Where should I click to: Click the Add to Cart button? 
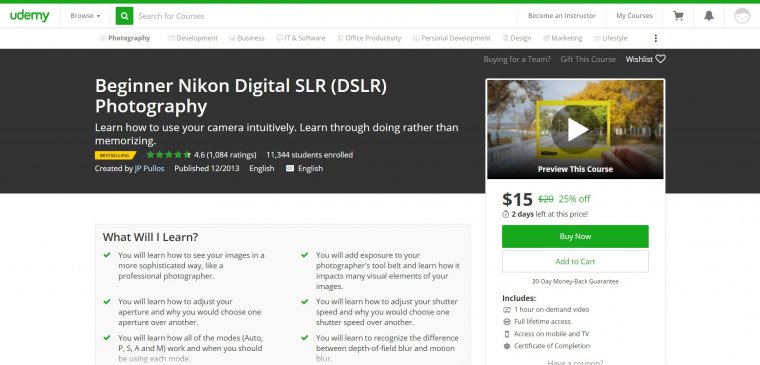(575, 261)
